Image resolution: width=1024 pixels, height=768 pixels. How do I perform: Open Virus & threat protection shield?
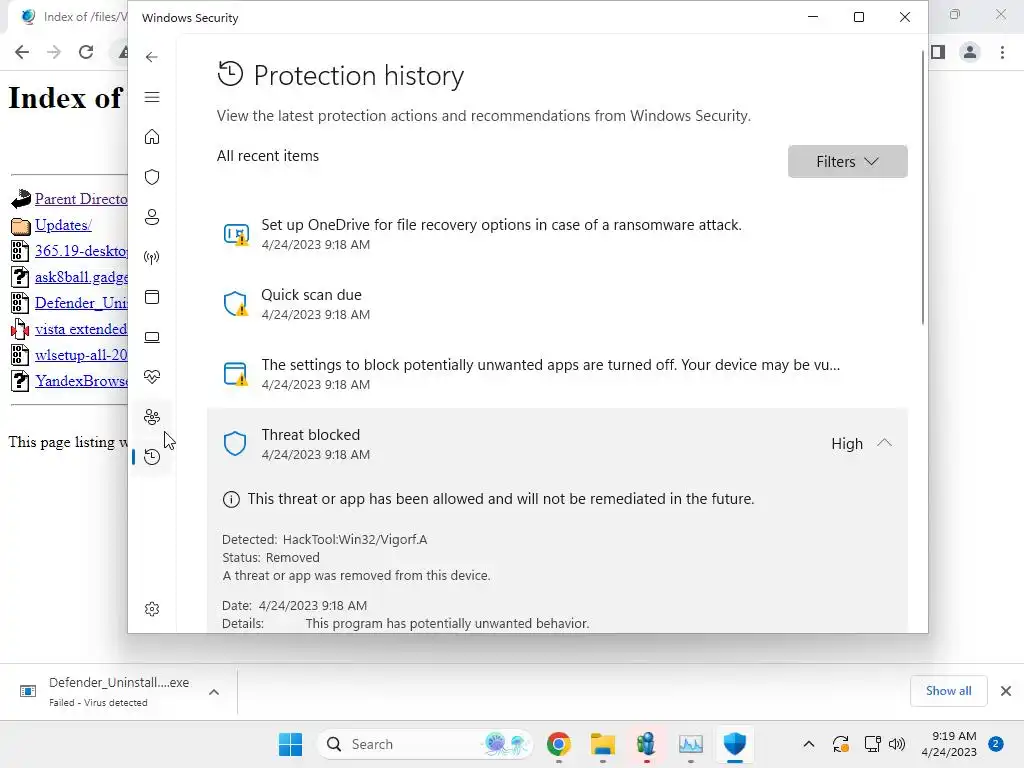(x=152, y=177)
